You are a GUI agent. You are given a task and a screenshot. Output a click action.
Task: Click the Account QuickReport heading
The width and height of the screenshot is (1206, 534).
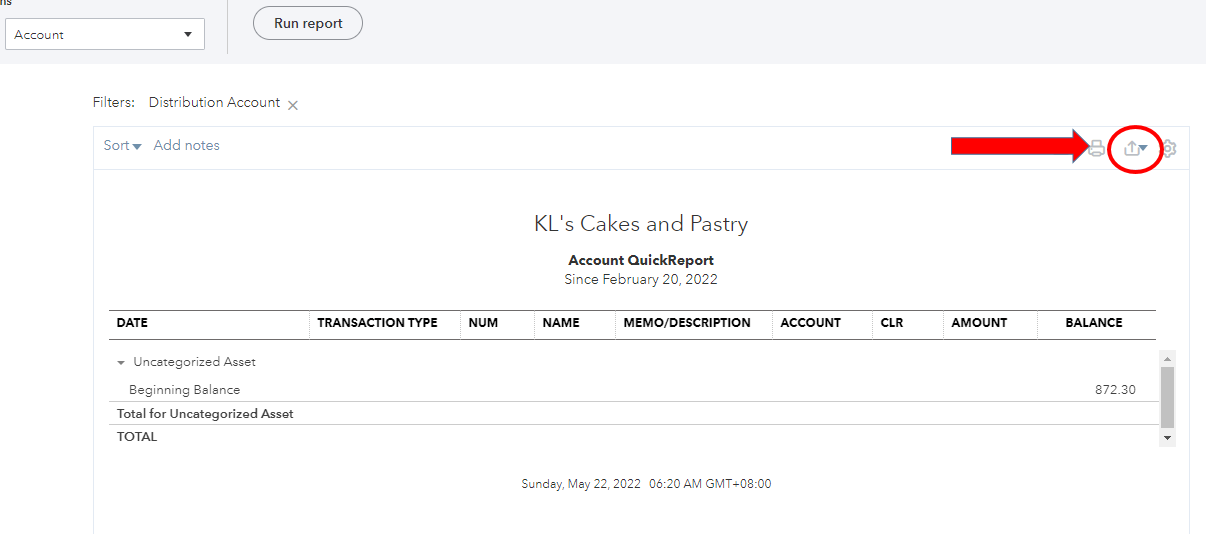click(x=641, y=261)
